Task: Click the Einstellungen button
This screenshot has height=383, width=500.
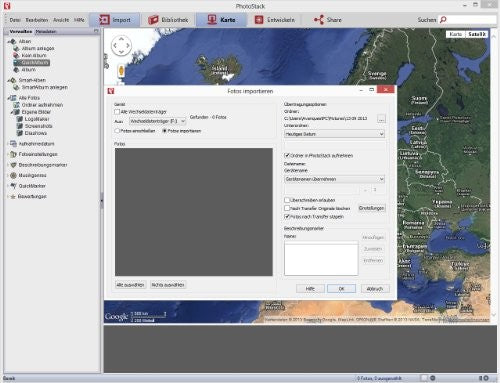Action: [372, 208]
